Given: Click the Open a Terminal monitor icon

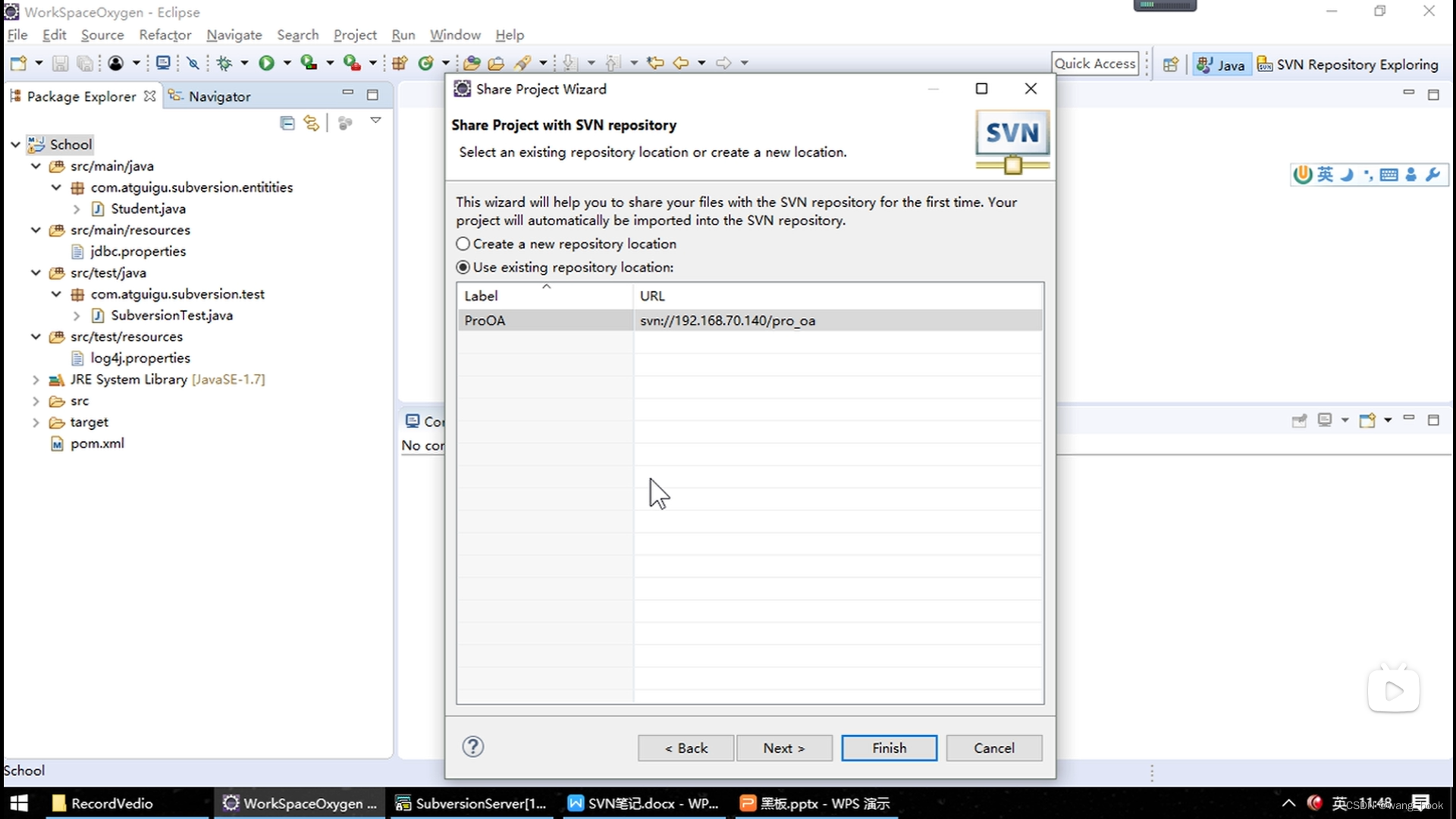Looking at the screenshot, I should 162,63.
